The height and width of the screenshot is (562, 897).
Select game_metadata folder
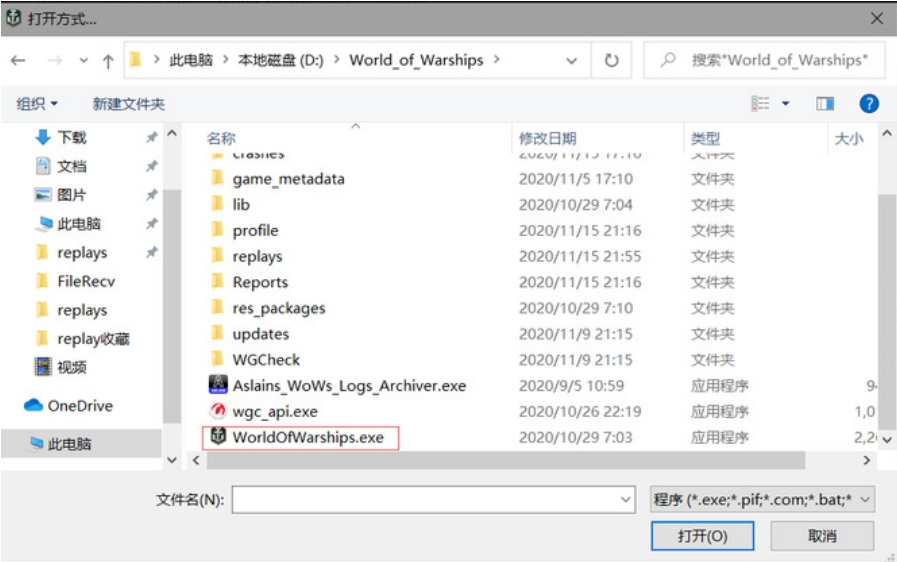click(288, 179)
